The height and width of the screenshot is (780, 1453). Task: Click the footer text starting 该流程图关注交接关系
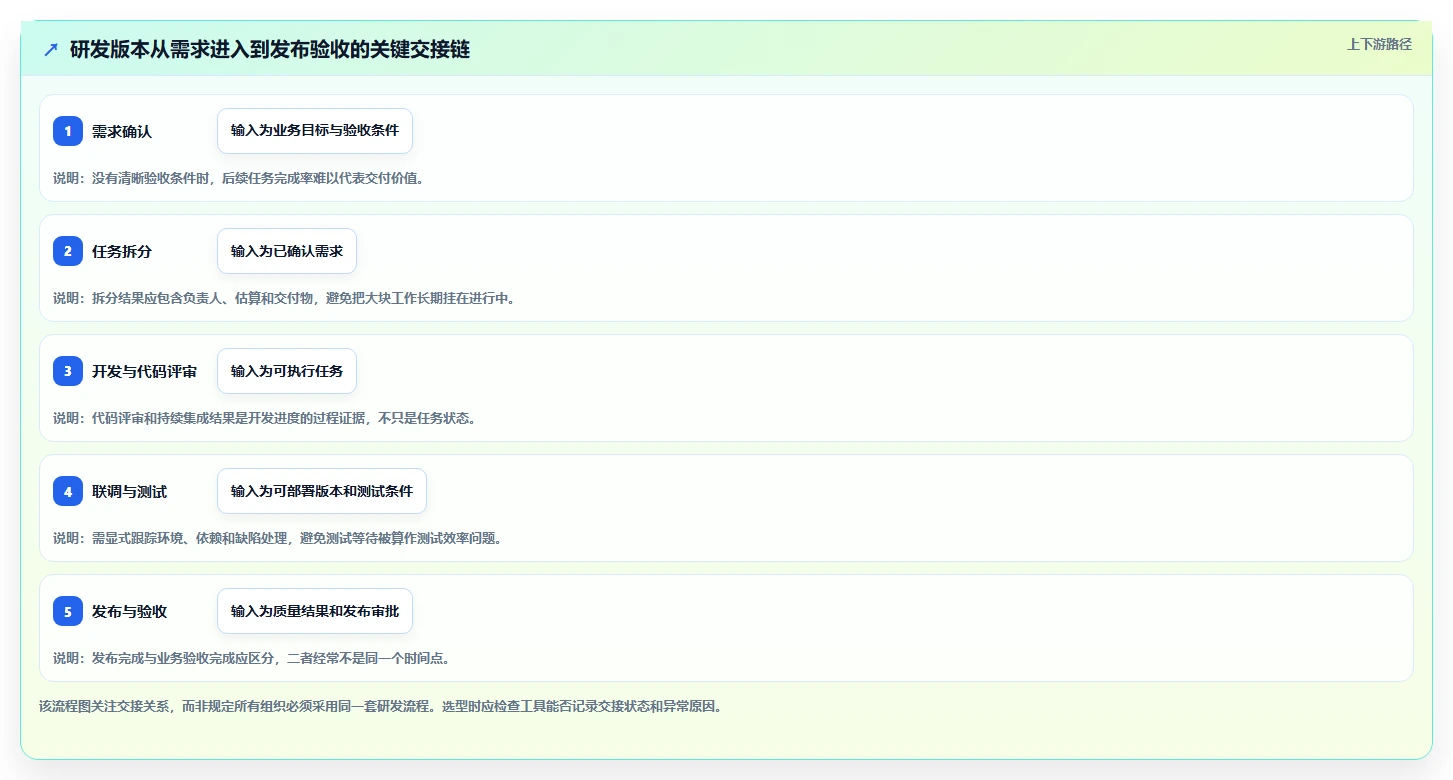pos(380,706)
